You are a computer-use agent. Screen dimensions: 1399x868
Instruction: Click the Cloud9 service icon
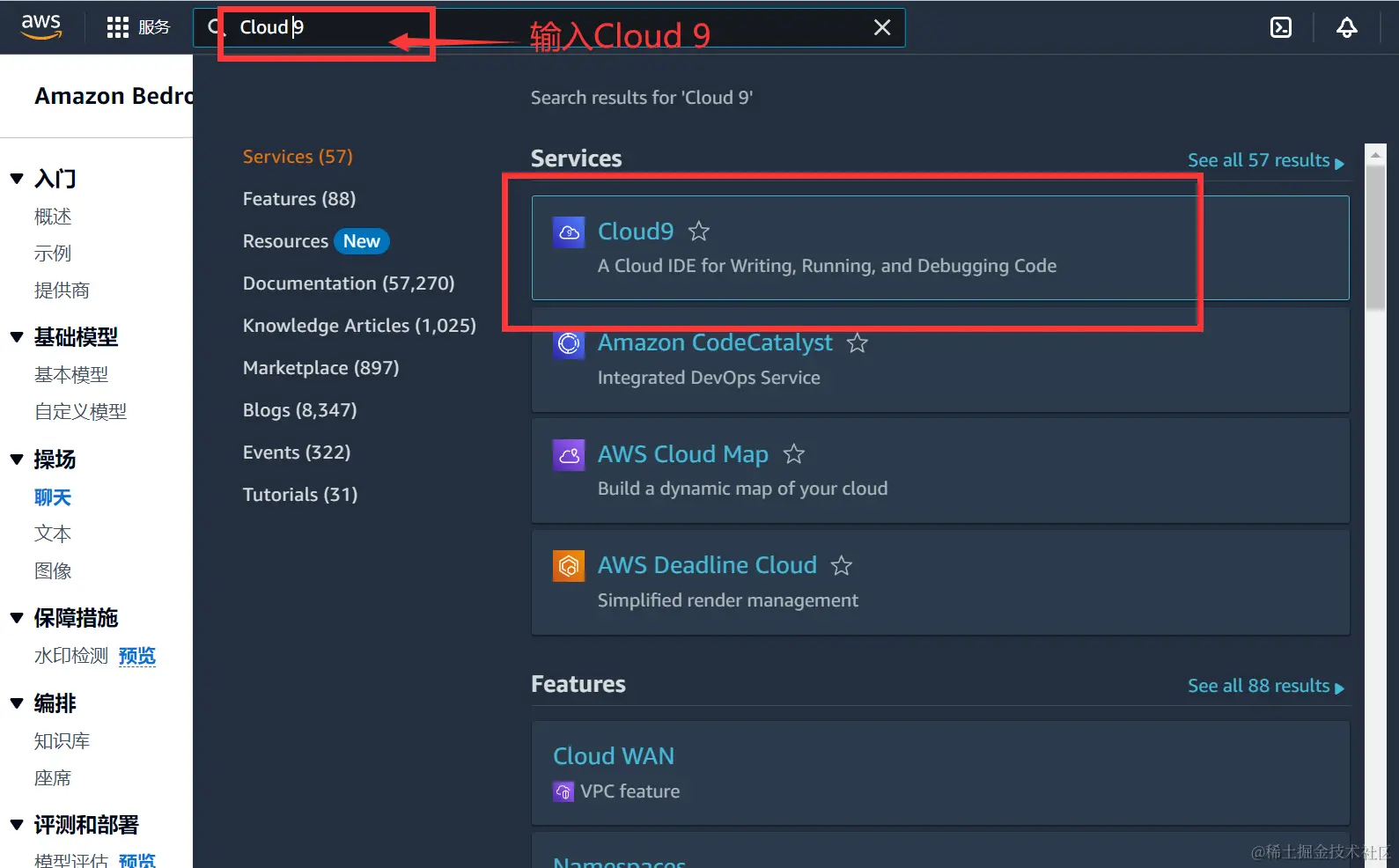[x=569, y=232]
